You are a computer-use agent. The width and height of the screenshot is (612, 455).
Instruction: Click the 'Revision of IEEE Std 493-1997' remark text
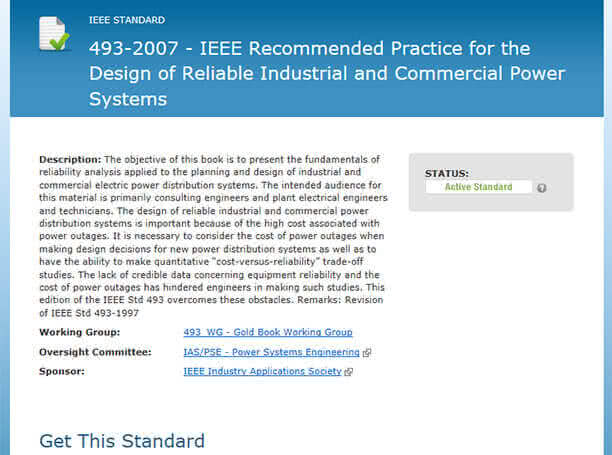(x=211, y=306)
